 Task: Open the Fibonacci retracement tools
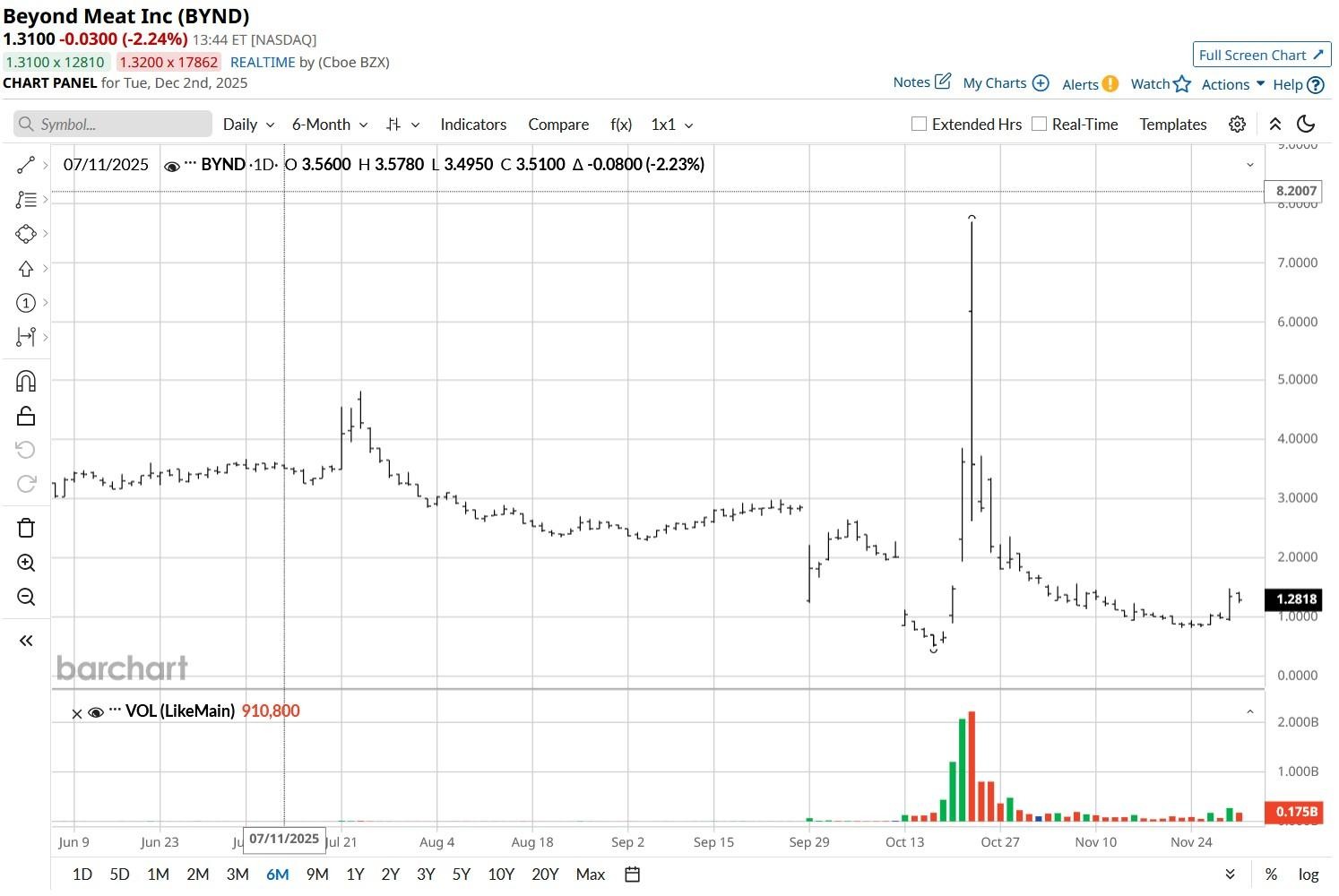26,200
